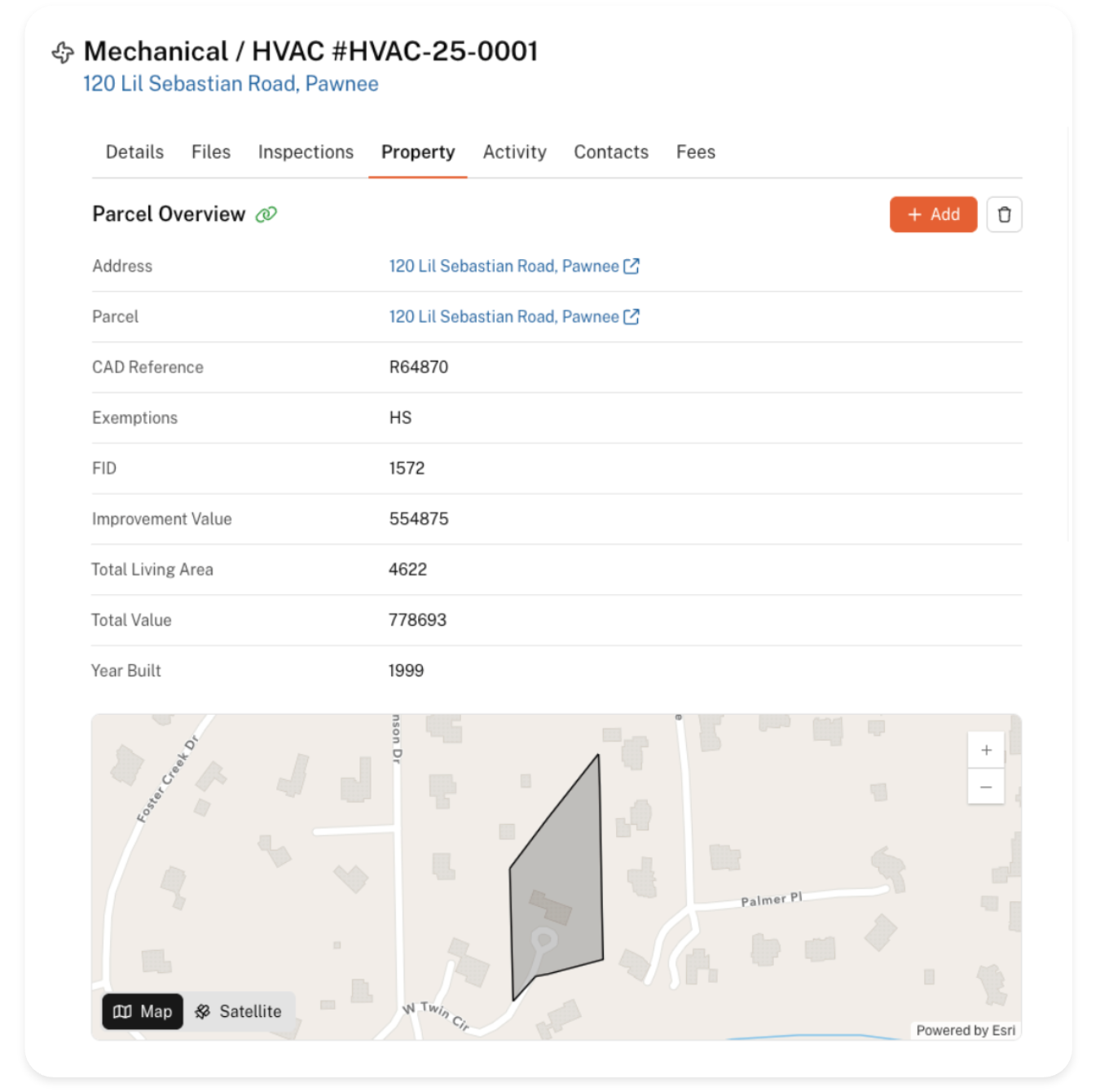Go to the Inspections tab
The image size is (1100, 1092).
306,152
